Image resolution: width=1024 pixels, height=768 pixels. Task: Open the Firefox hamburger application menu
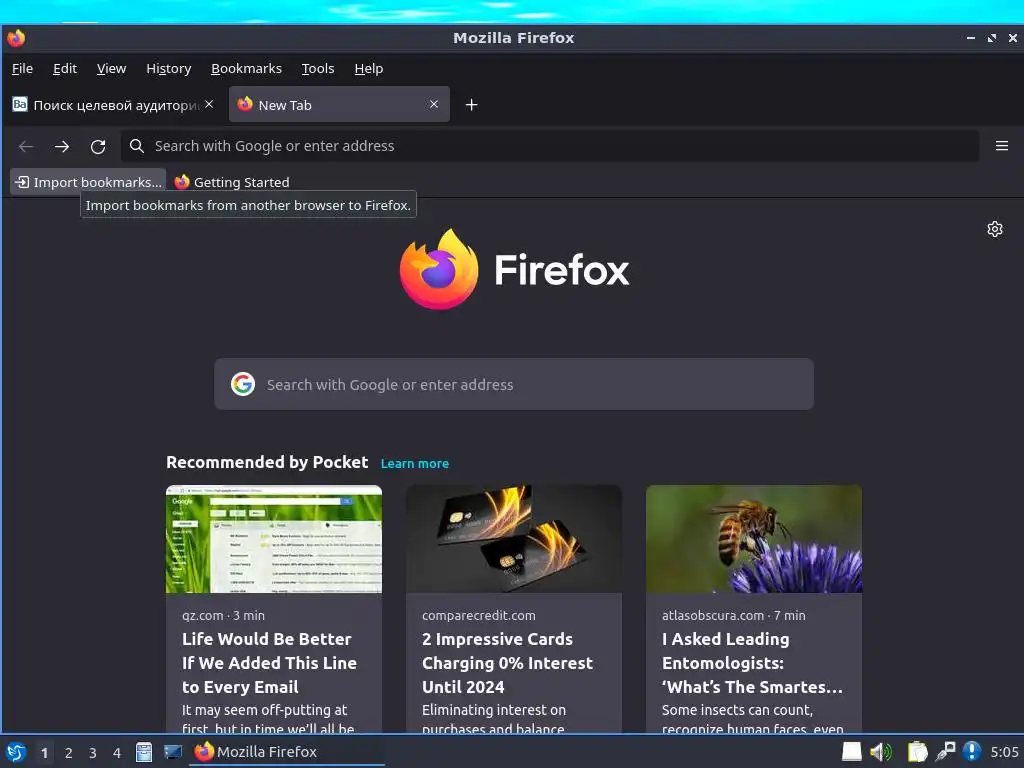[1002, 146]
